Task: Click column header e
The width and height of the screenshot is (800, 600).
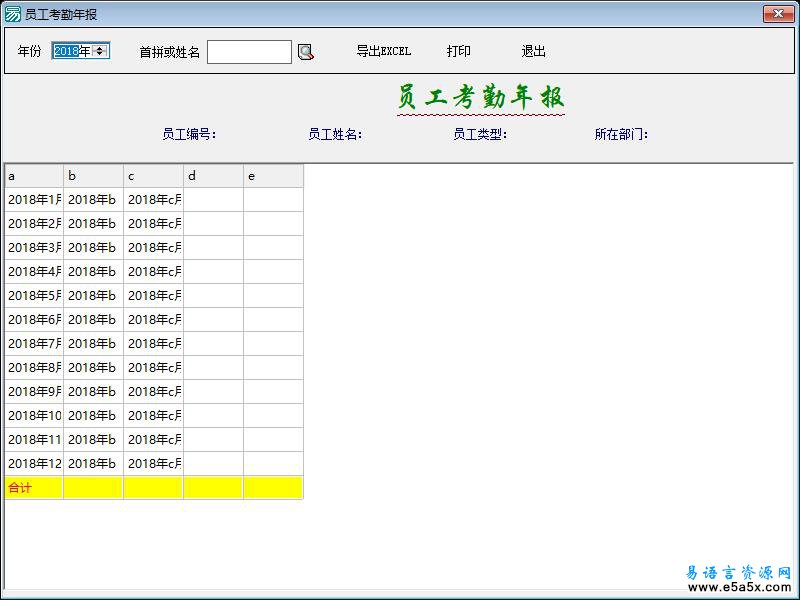Action: 273,176
